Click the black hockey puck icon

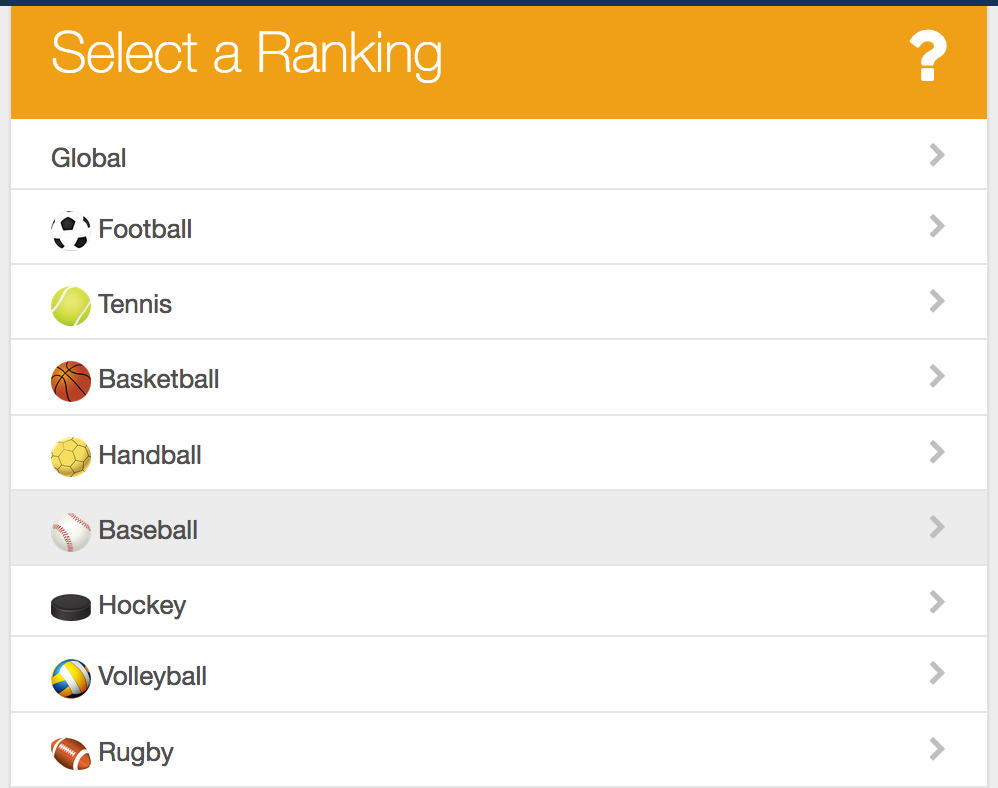click(x=71, y=607)
